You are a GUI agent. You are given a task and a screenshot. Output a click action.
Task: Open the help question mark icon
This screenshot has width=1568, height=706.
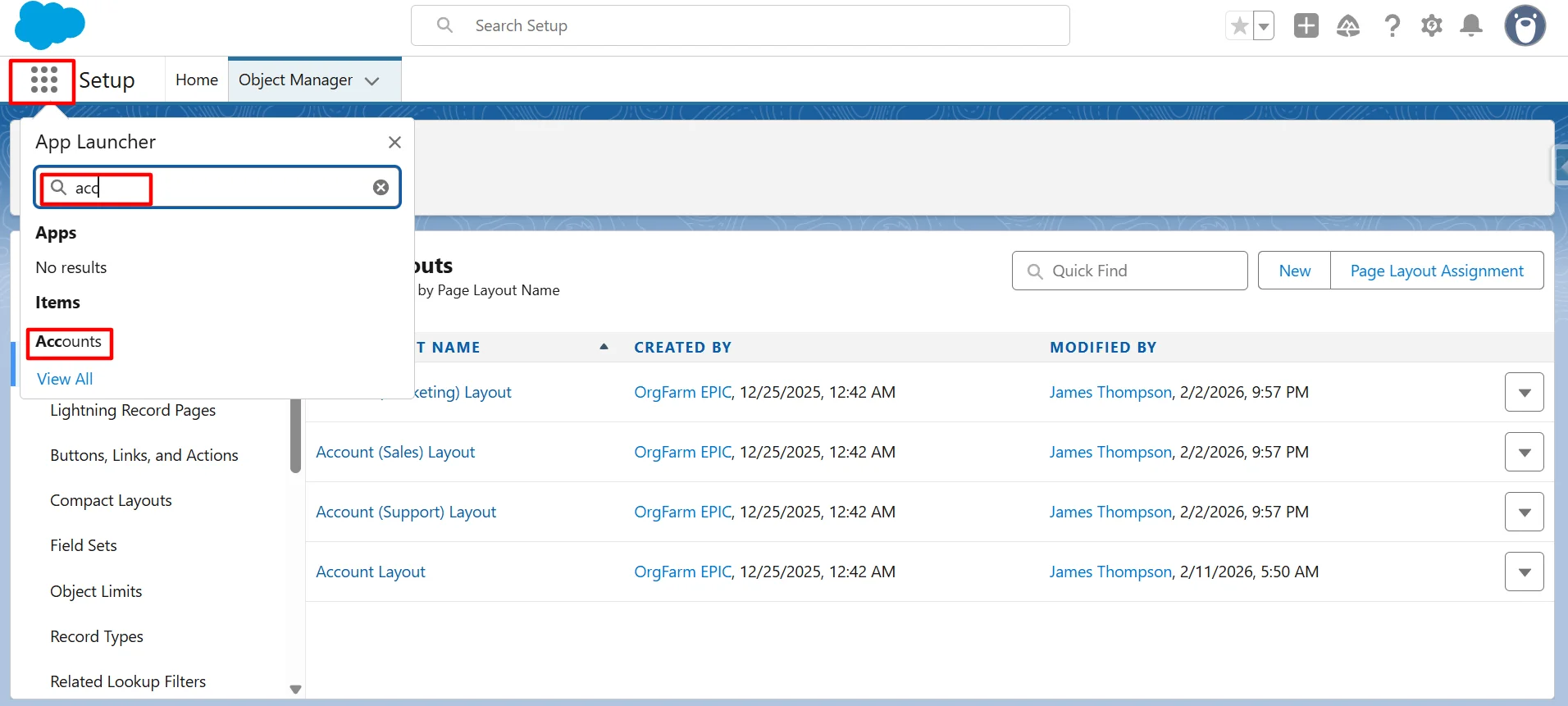[1392, 26]
